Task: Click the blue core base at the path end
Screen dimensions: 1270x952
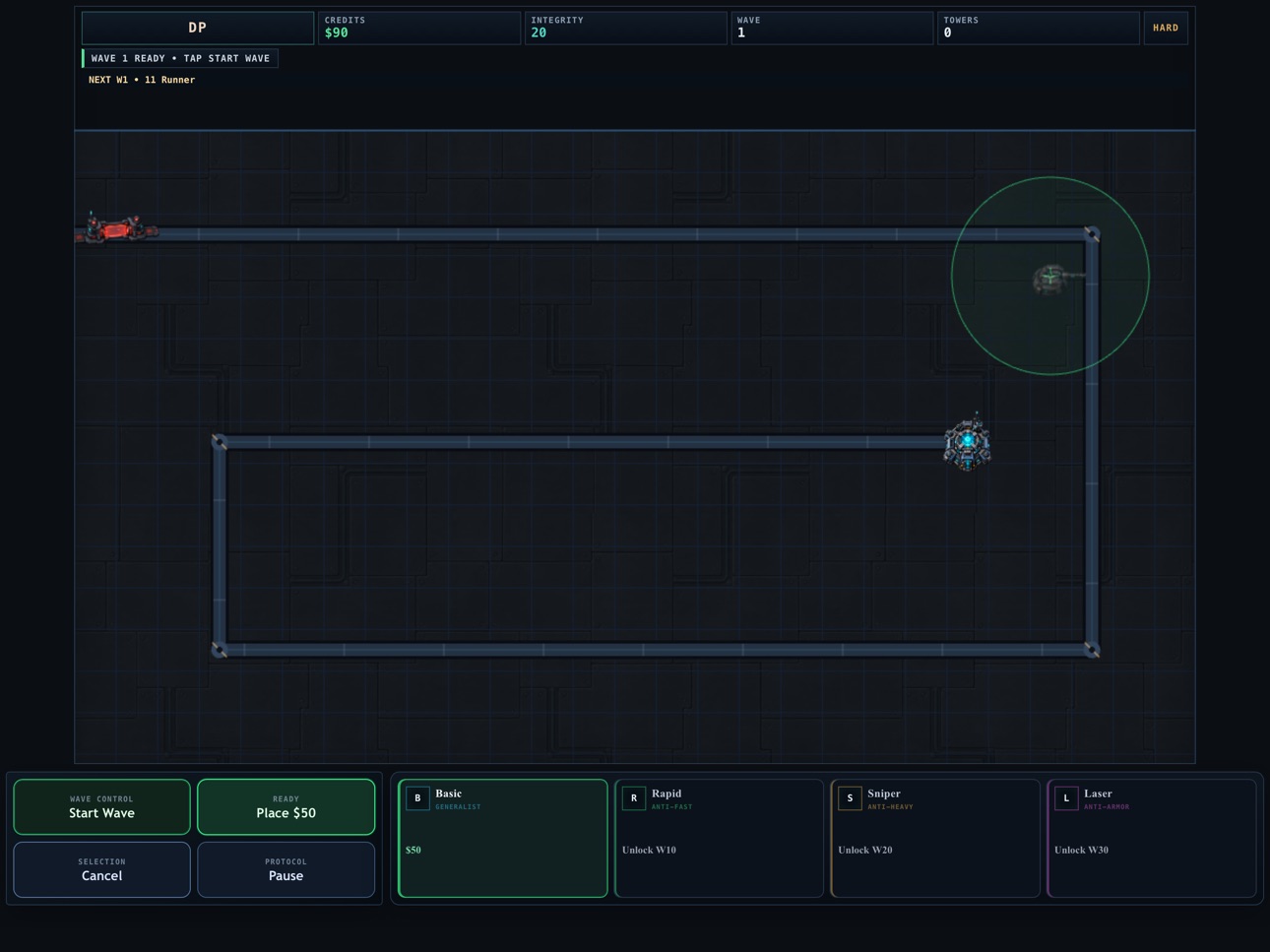Action: click(x=968, y=442)
